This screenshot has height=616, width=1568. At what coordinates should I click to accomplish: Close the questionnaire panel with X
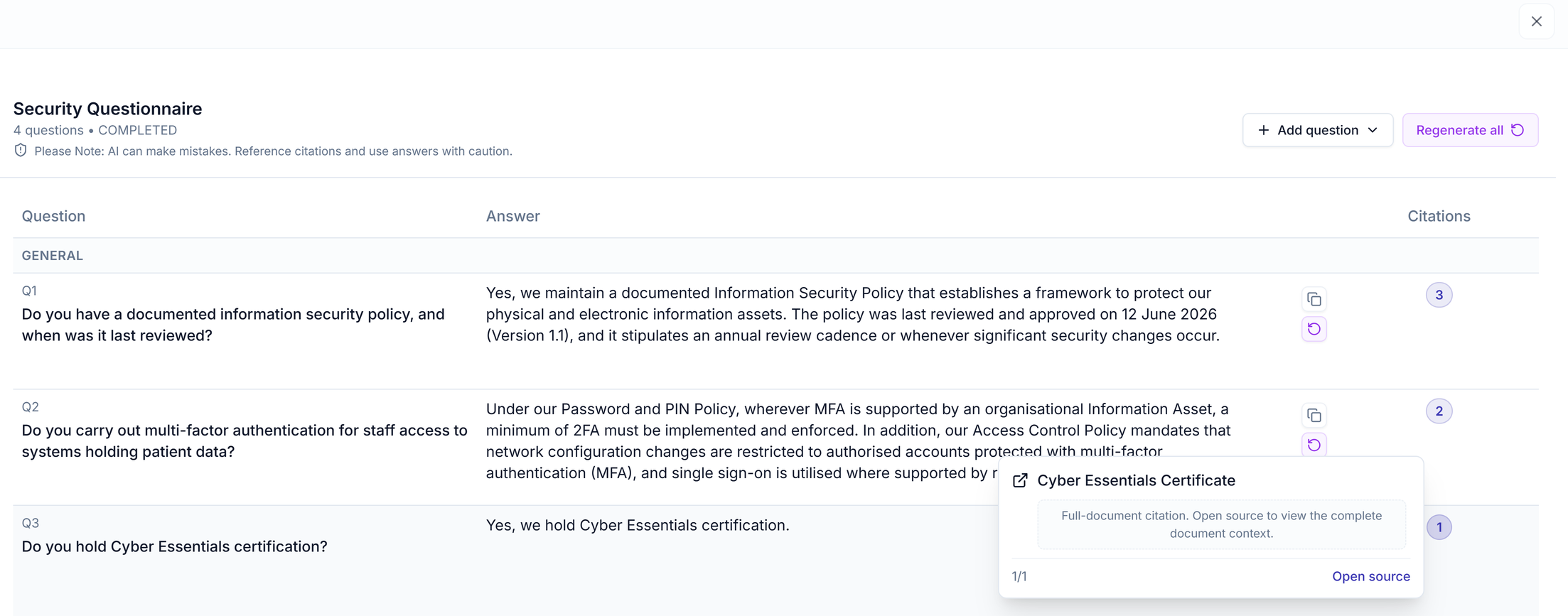(x=1536, y=21)
